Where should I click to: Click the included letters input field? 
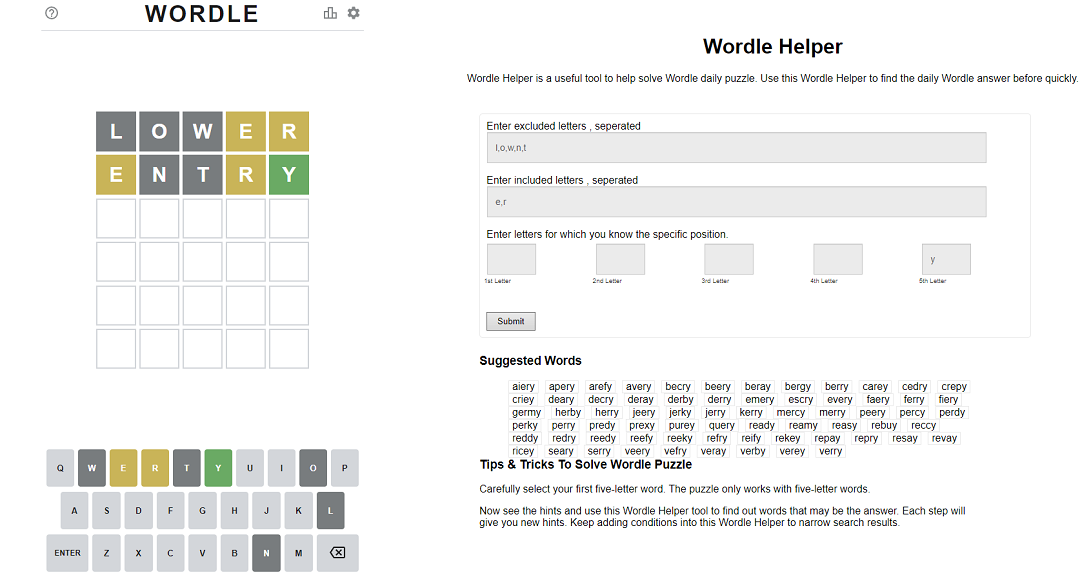click(736, 202)
